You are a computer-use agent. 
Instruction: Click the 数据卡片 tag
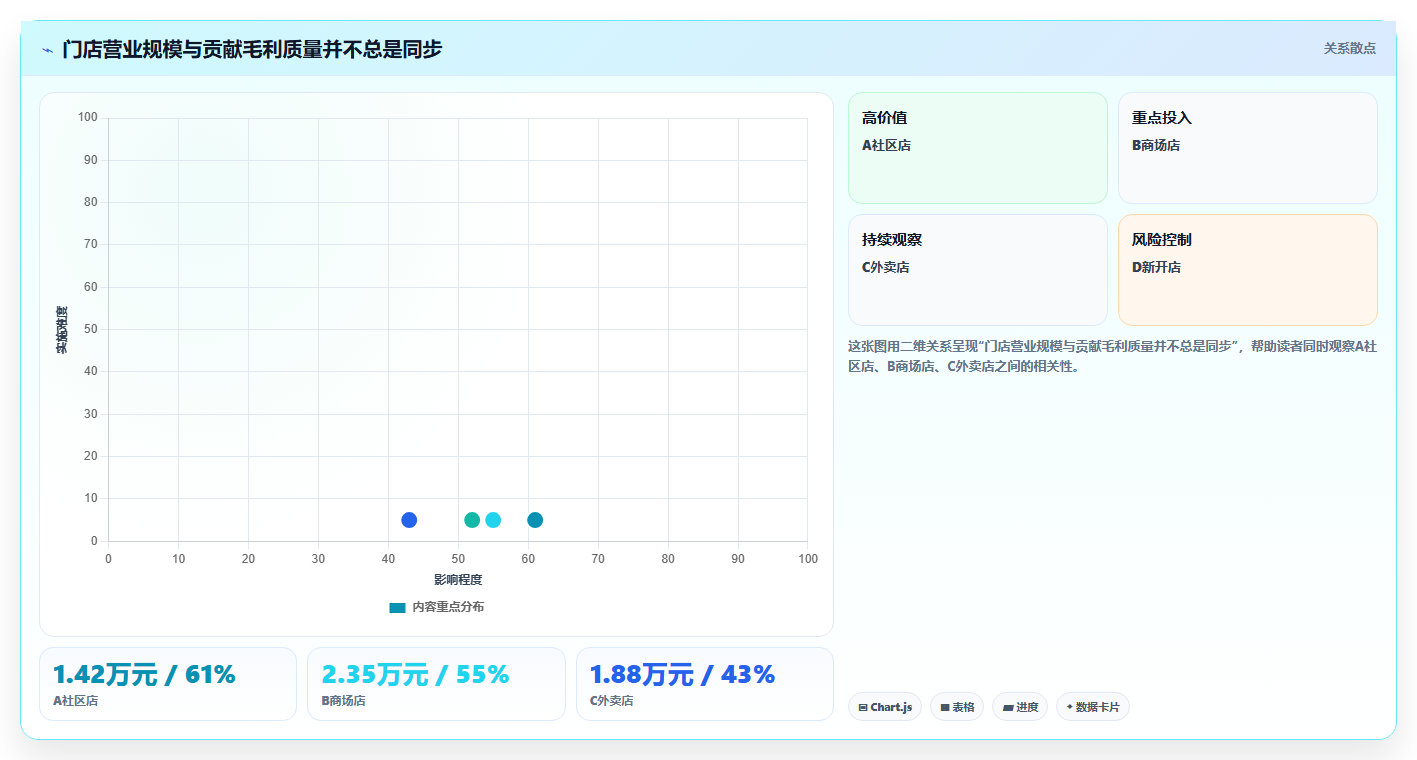coord(1093,707)
